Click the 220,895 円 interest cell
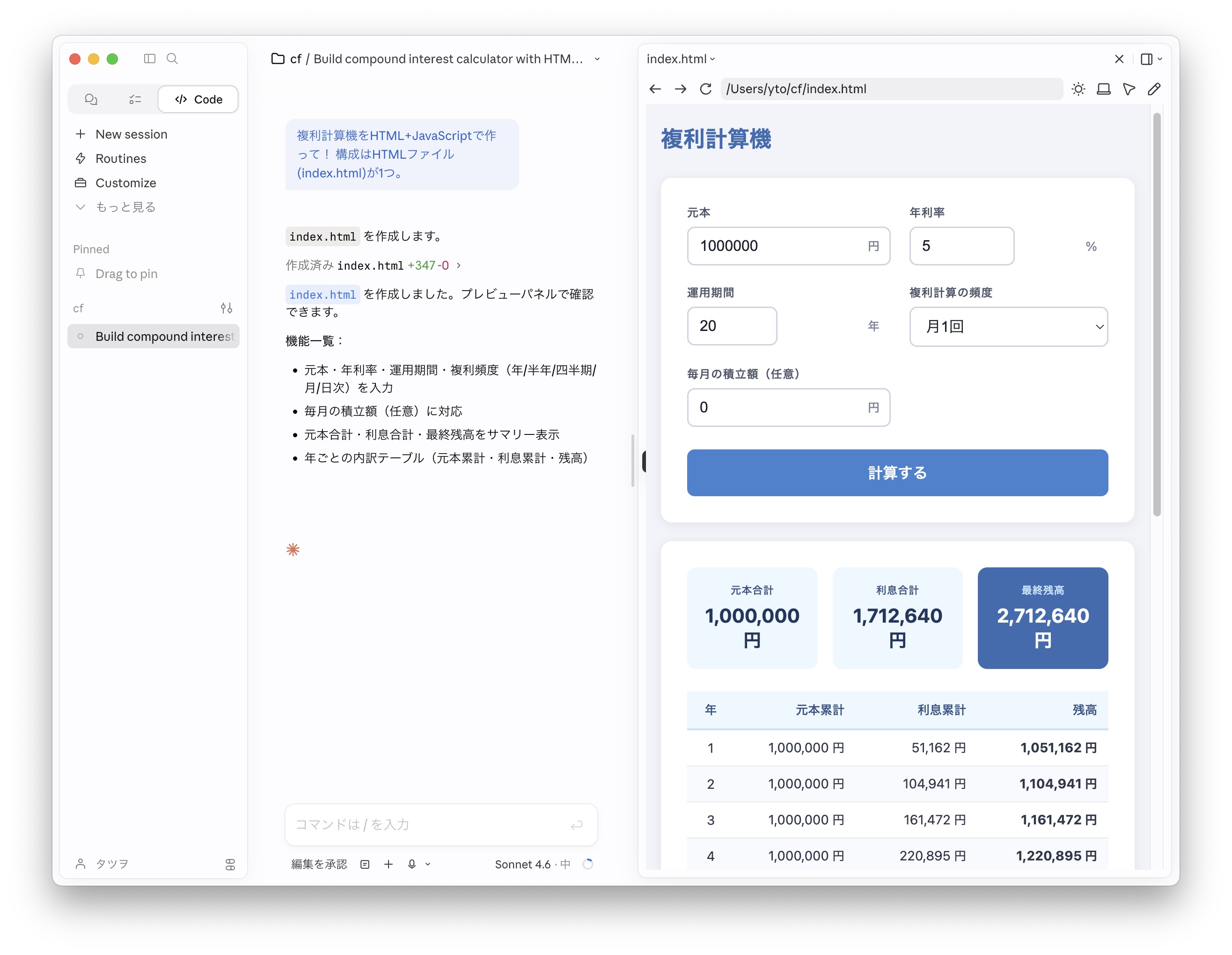The width and height of the screenshot is (1232, 955). click(x=932, y=856)
